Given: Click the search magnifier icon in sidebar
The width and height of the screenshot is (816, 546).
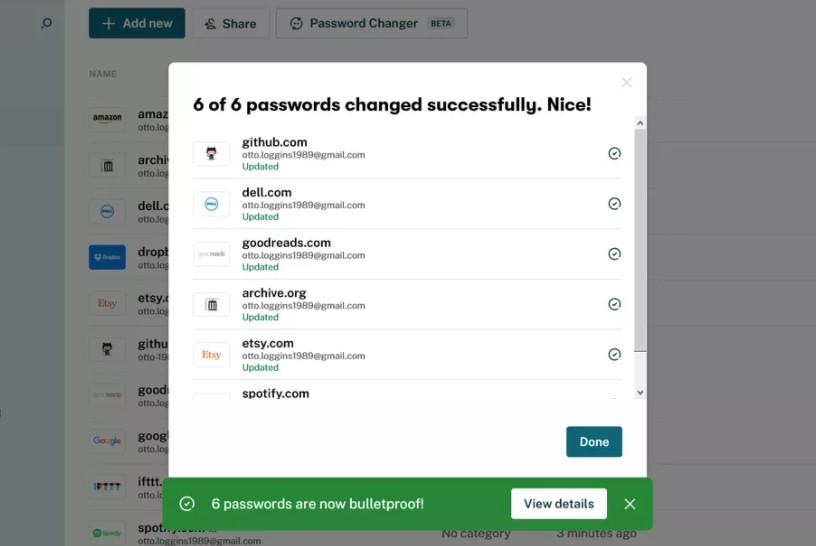Looking at the screenshot, I should pos(46,23).
